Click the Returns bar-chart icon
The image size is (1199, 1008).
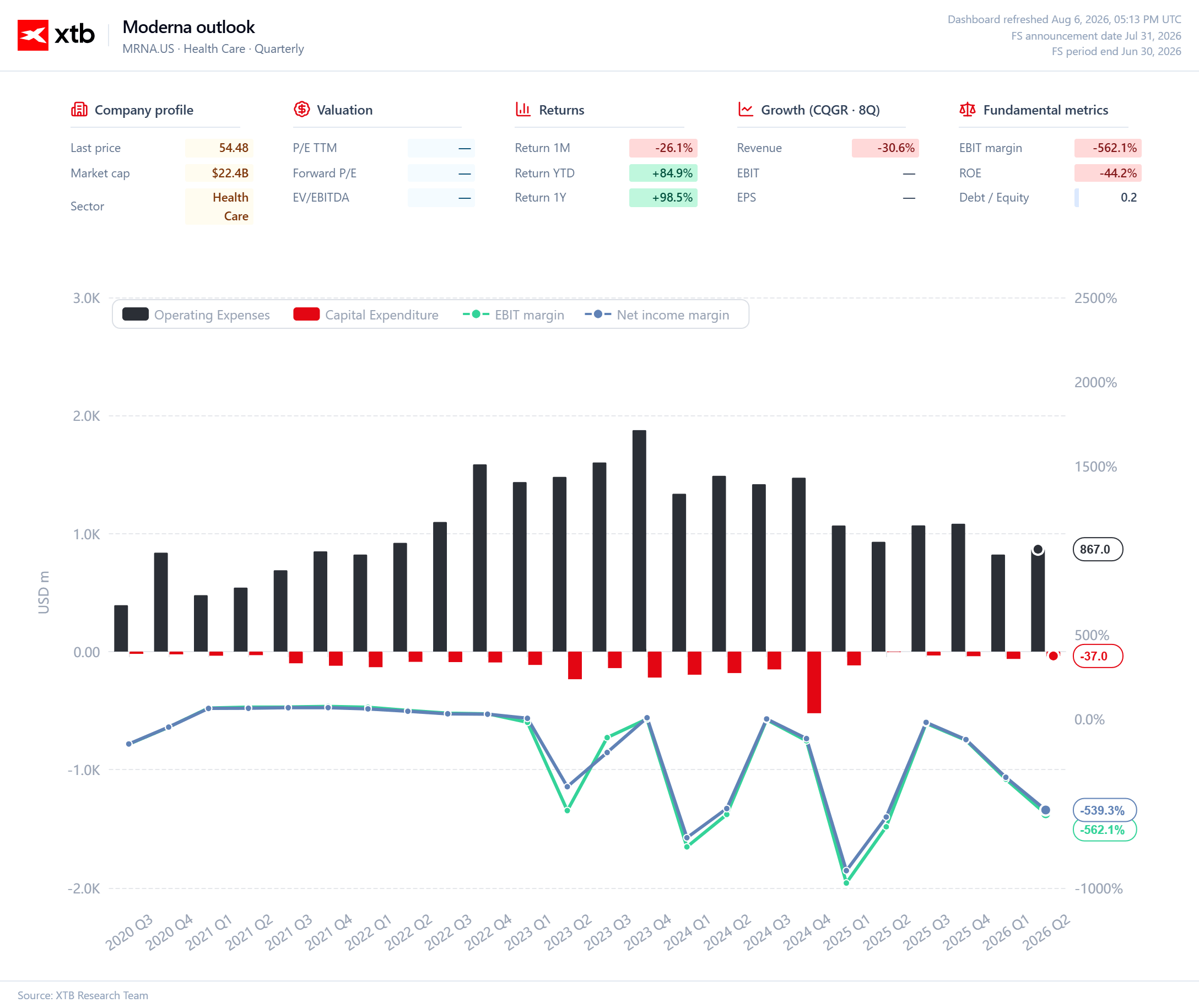pyautogui.click(x=523, y=109)
